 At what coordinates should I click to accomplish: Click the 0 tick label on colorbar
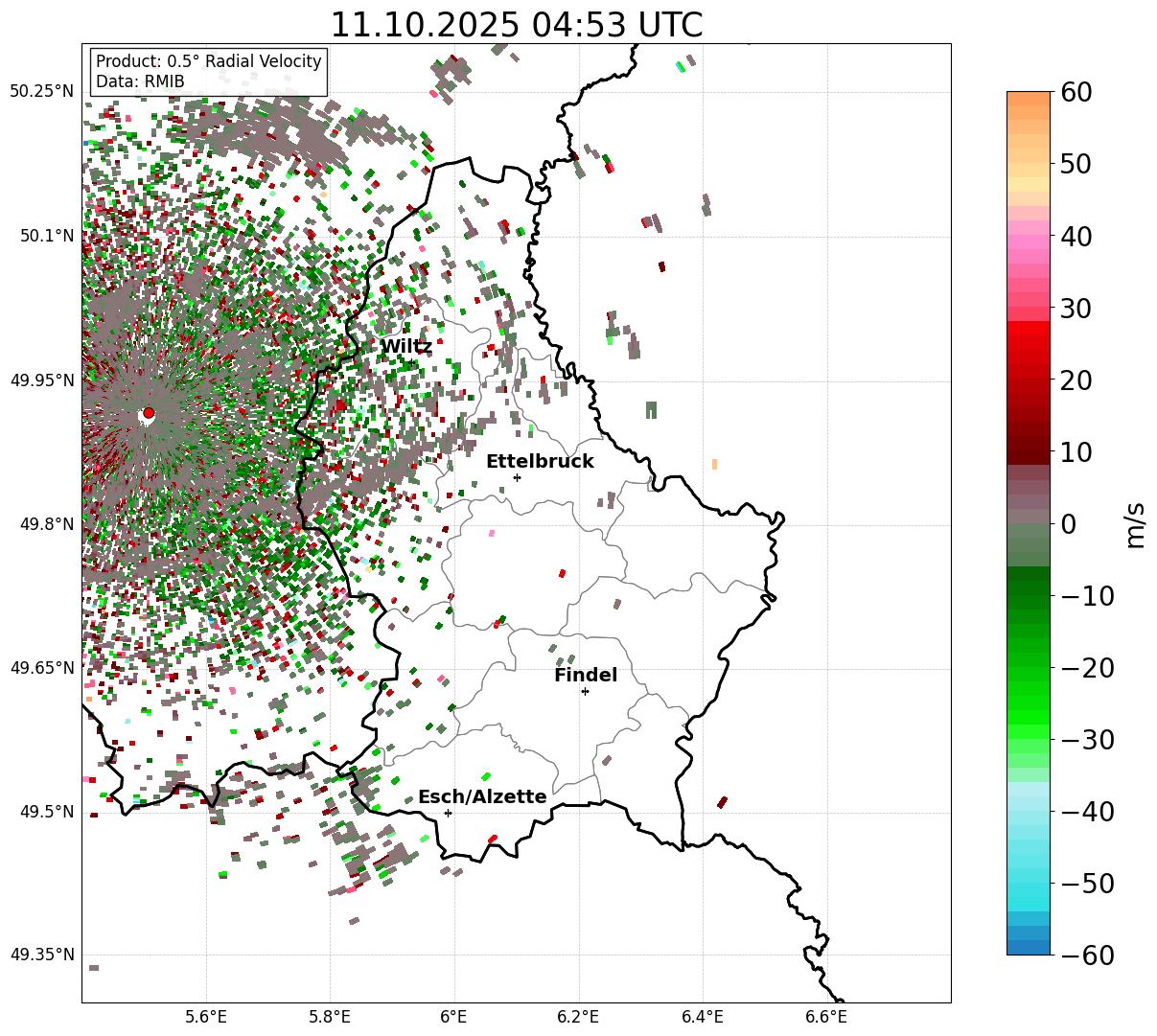coord(1069,524)
